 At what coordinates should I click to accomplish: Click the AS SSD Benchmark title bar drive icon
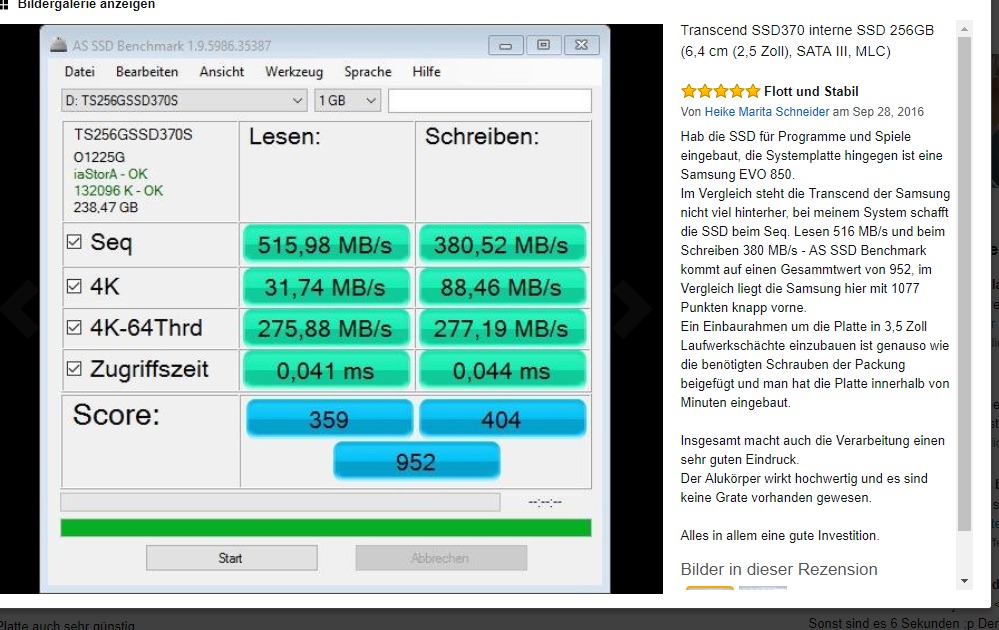click(x=59, y=45)
